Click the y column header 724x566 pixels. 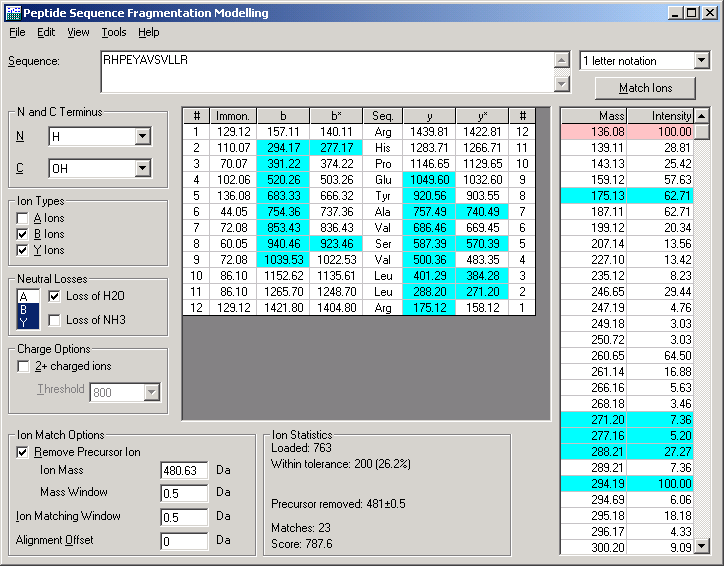click(x=429, y=116)
